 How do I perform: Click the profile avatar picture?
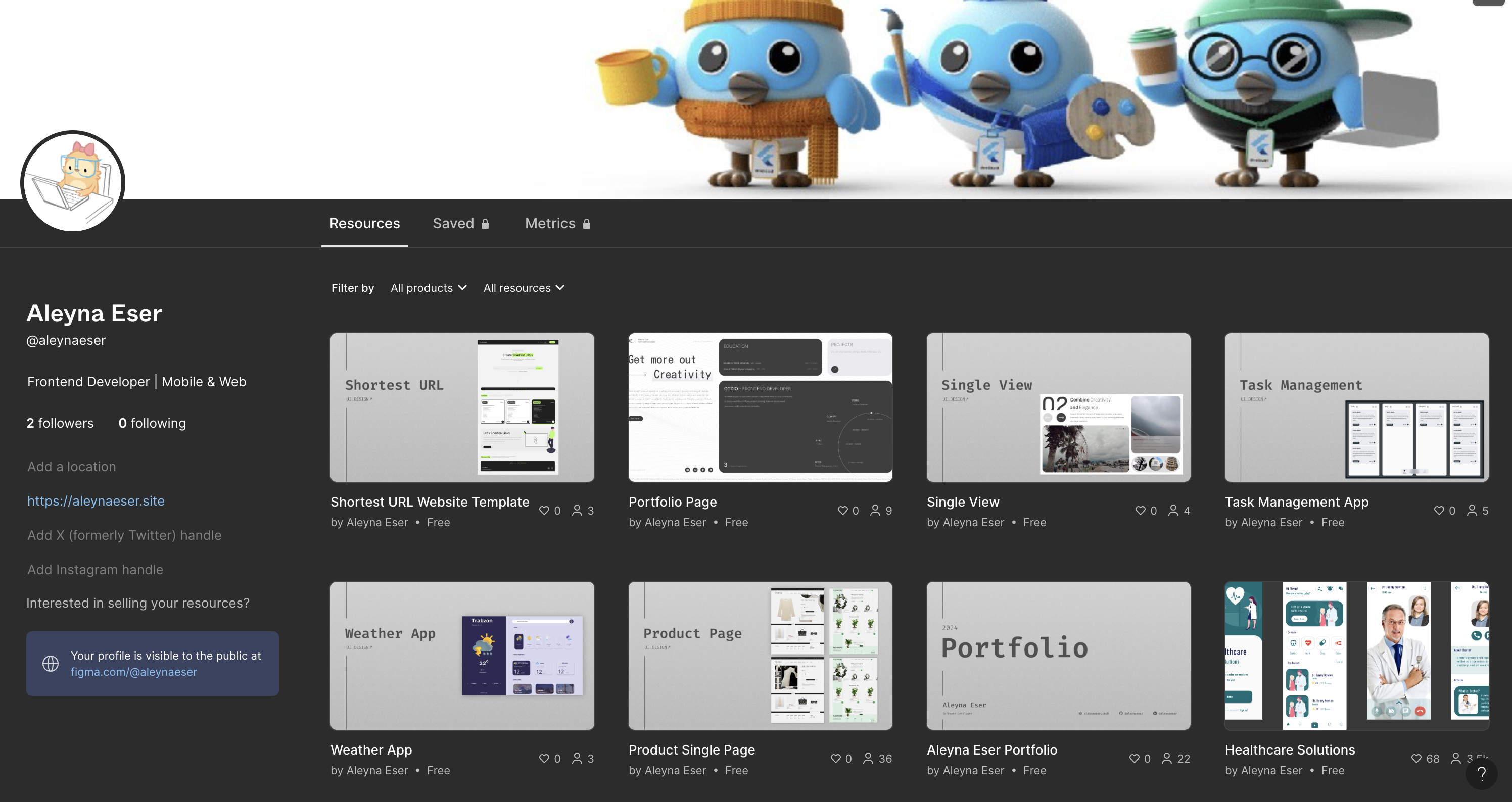(73, 181)
